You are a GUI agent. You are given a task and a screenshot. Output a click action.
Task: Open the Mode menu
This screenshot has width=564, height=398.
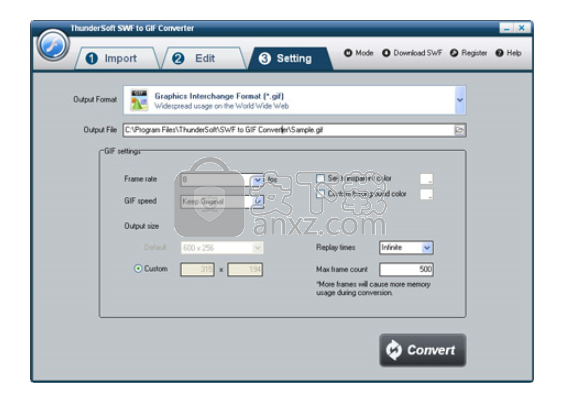point(359,53)
